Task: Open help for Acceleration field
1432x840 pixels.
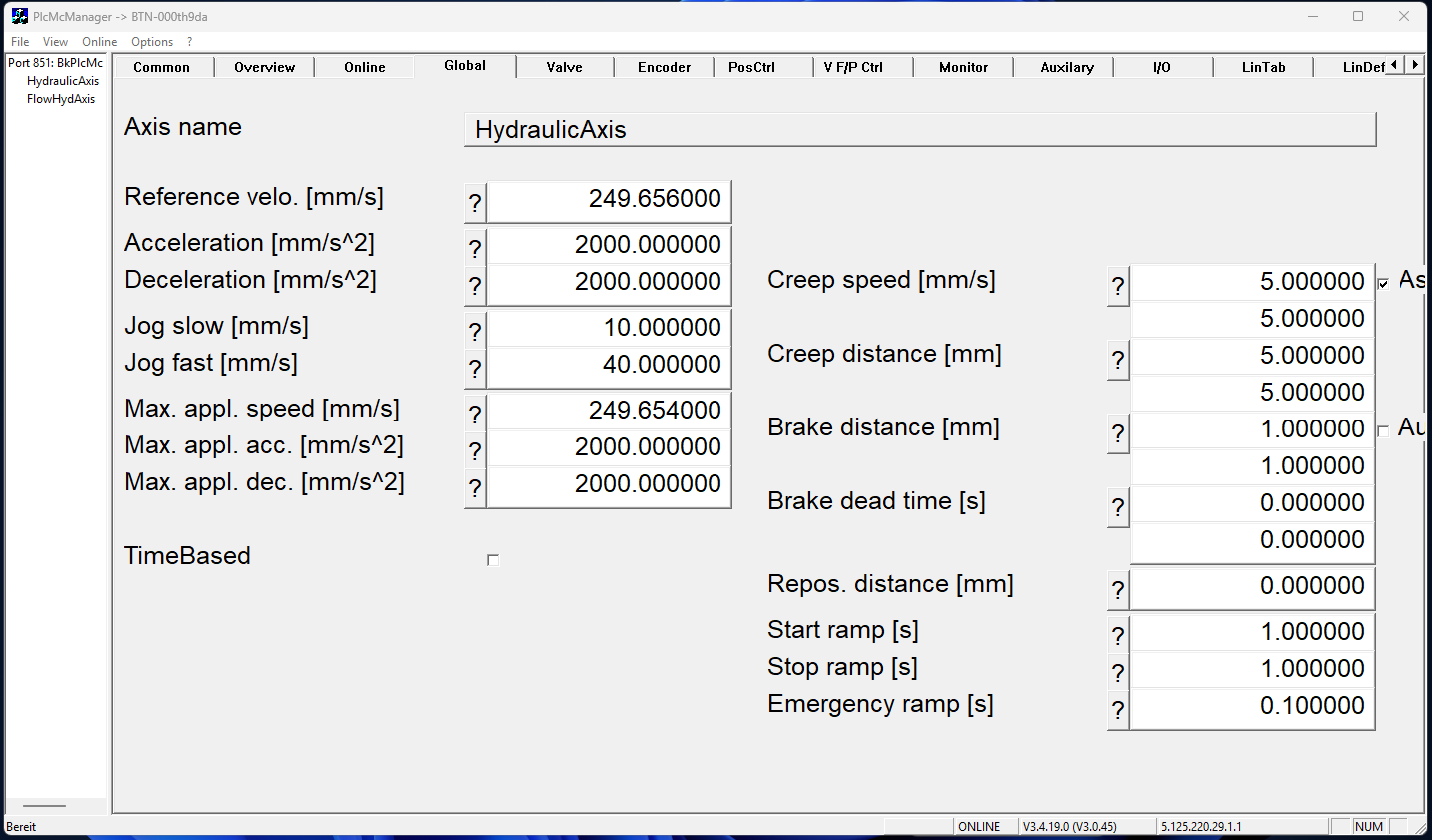Action: click(475, 247)
